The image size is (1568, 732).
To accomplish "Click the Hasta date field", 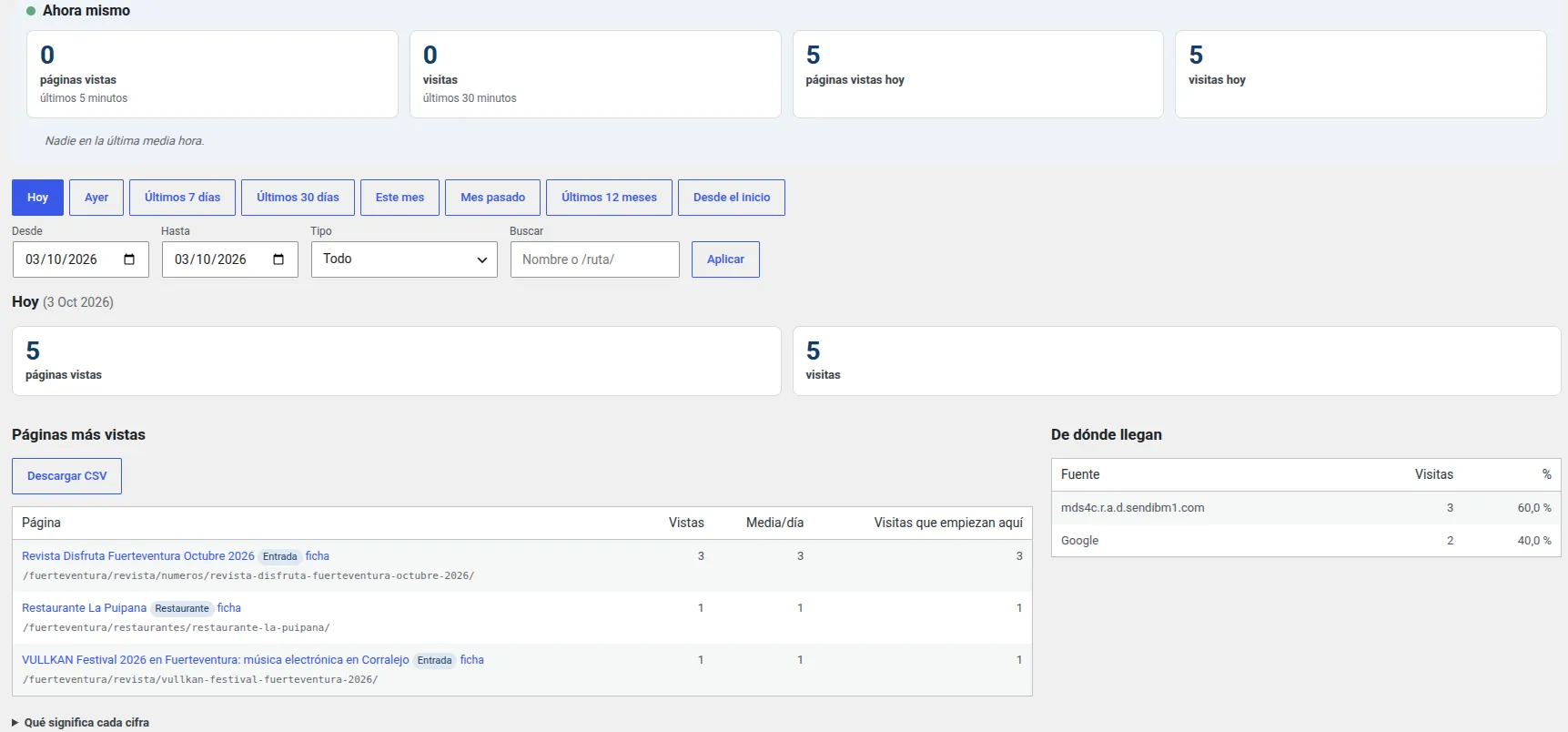I will pos(230,259).
